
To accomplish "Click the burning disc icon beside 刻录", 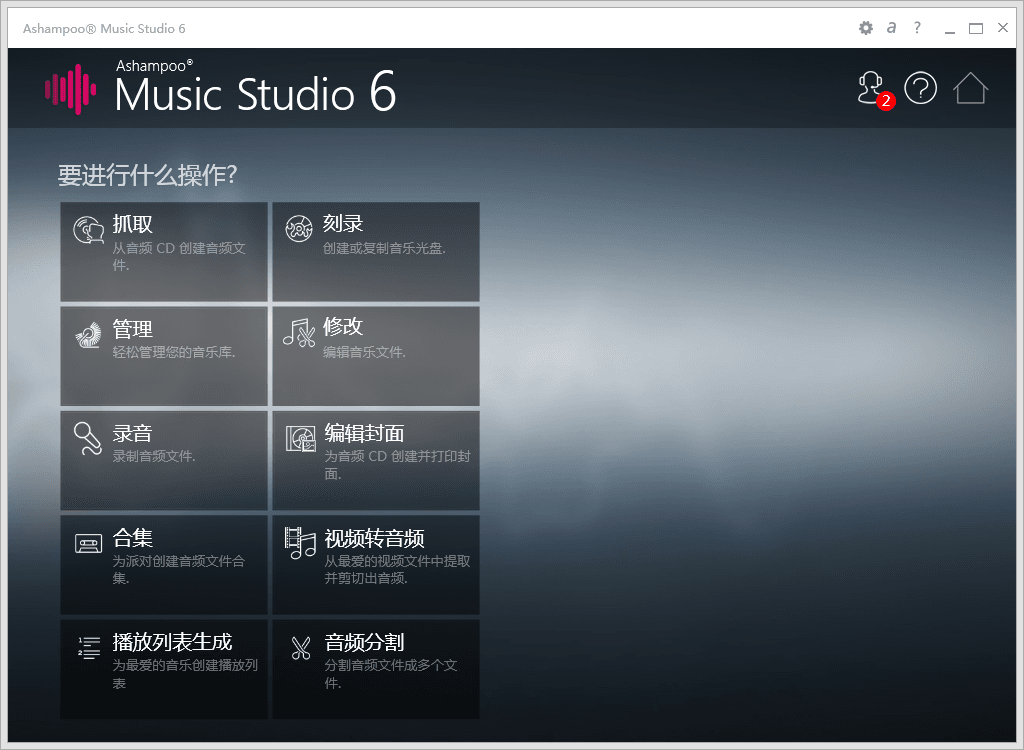I will (x=300, y=229).
